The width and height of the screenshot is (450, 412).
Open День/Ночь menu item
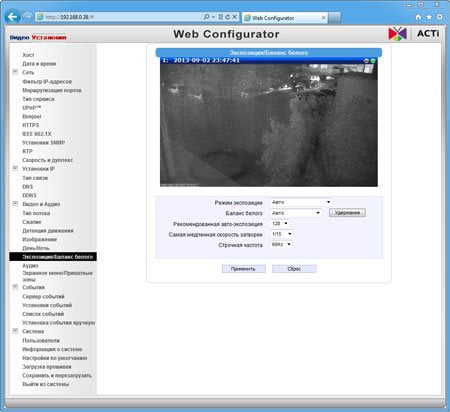tap(36, 248)
